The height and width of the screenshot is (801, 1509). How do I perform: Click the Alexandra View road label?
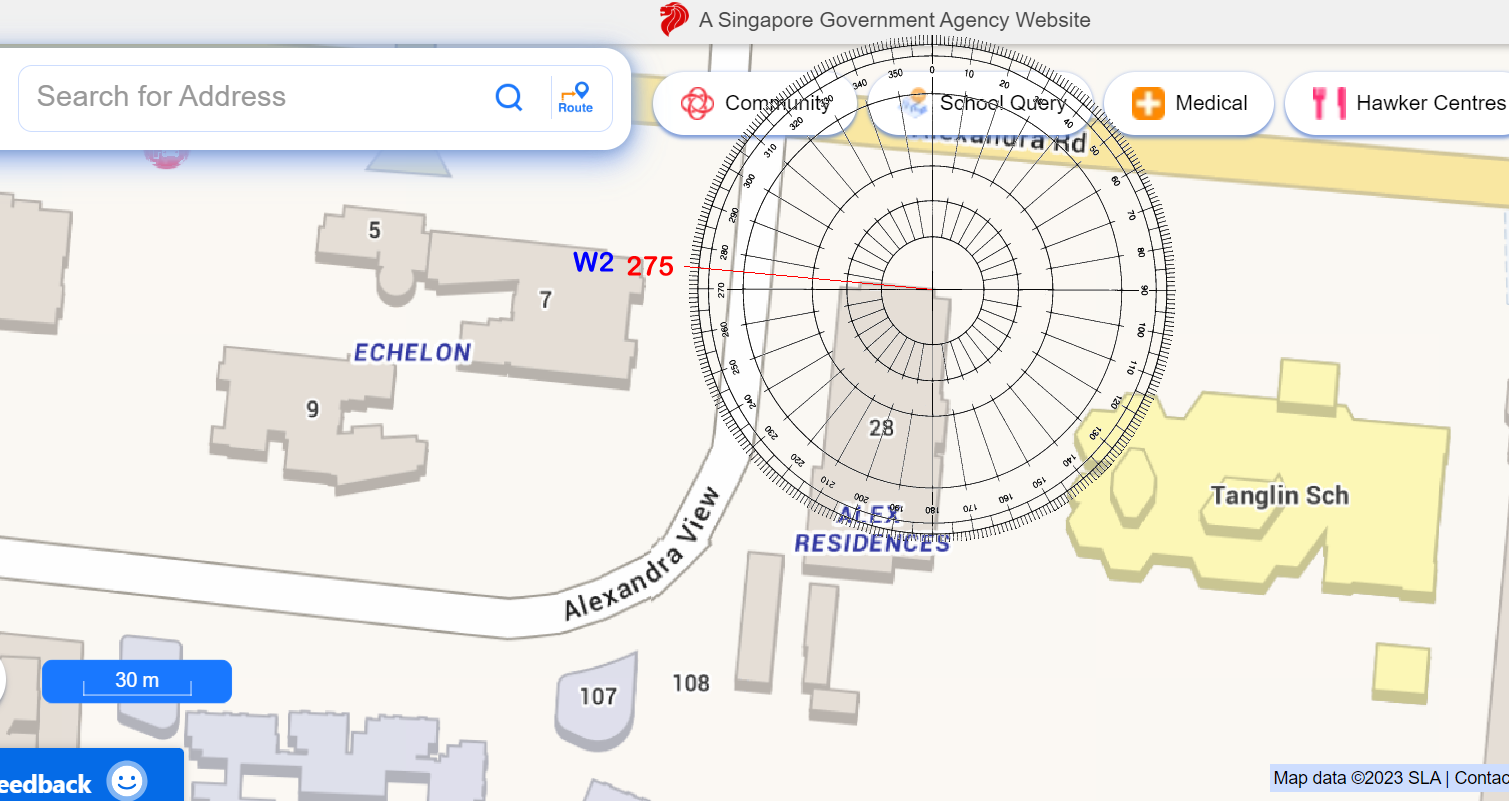[x=642, y=553]
